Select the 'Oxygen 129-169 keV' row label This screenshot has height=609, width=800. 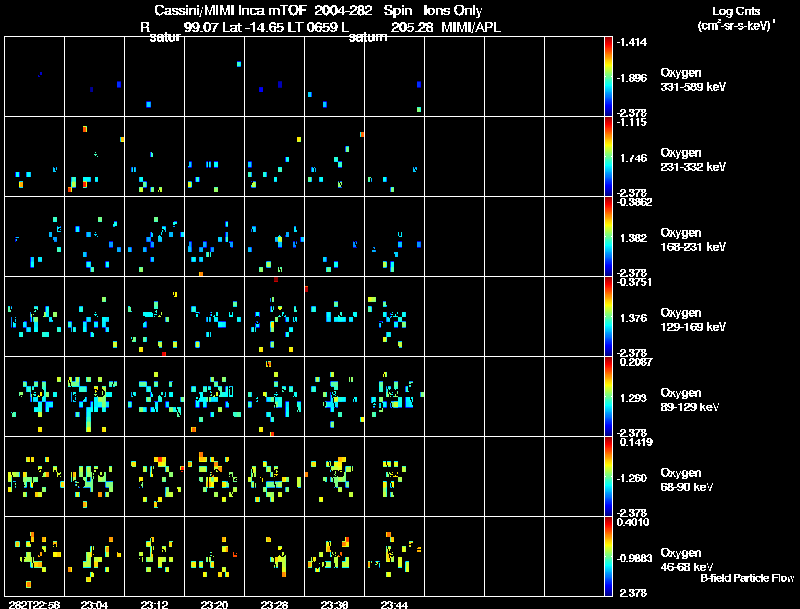pos(693,320)
